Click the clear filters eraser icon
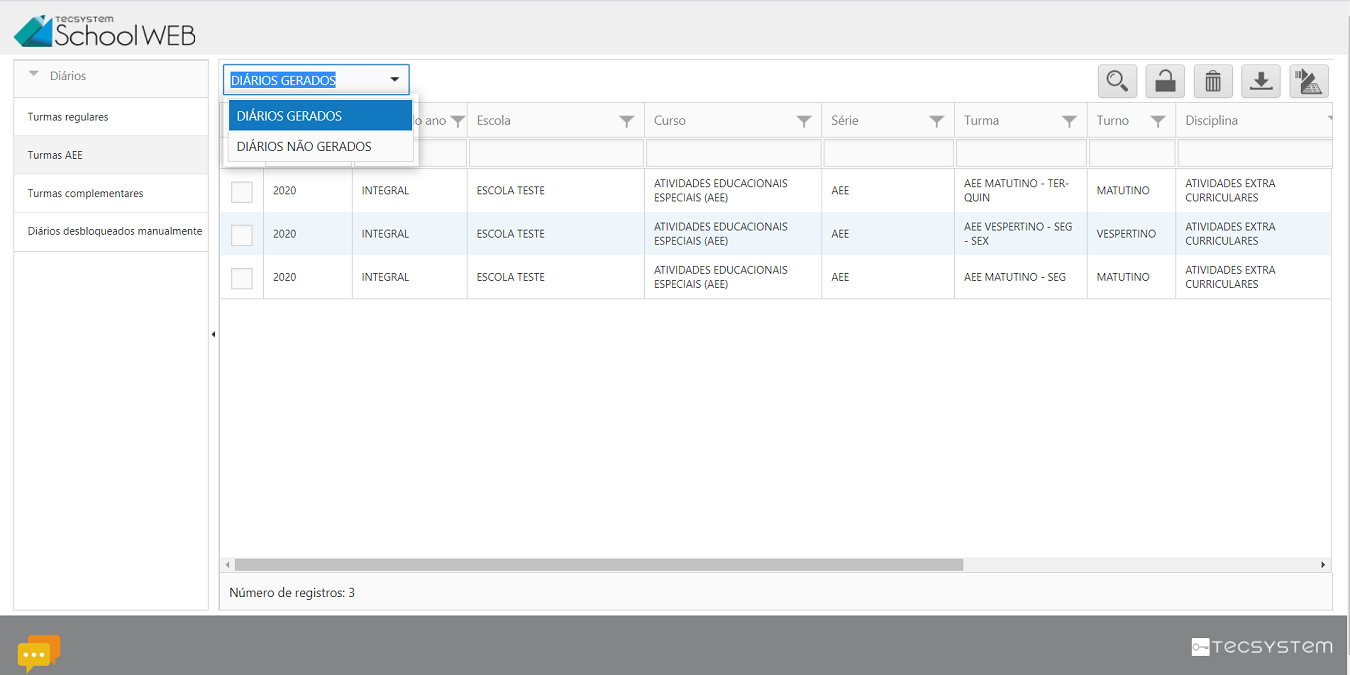The height and width of the screenshot is (675, 1350). point(1309,81)
